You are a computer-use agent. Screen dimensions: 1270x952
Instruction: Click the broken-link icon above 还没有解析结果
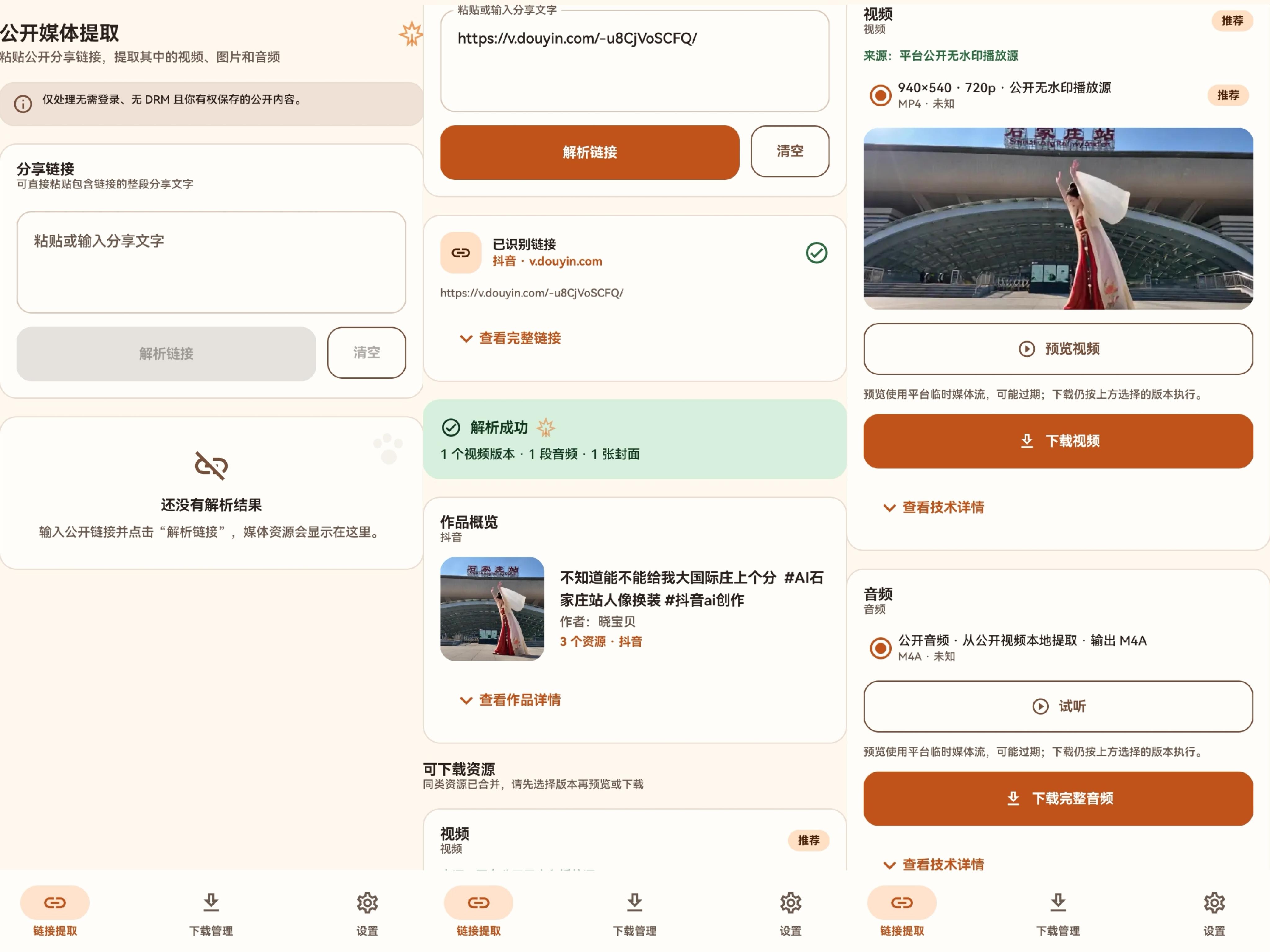click(x=211, y=465)
